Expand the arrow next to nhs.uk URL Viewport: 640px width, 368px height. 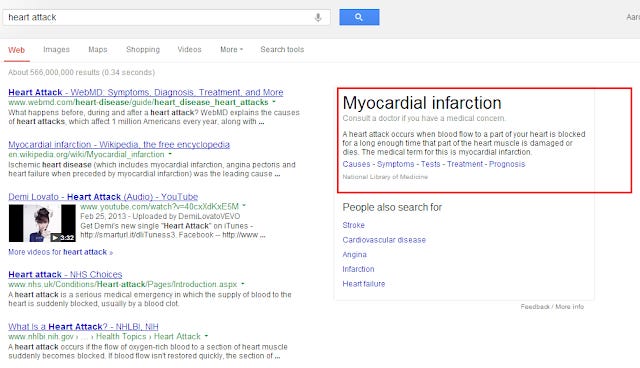point(242,284)
